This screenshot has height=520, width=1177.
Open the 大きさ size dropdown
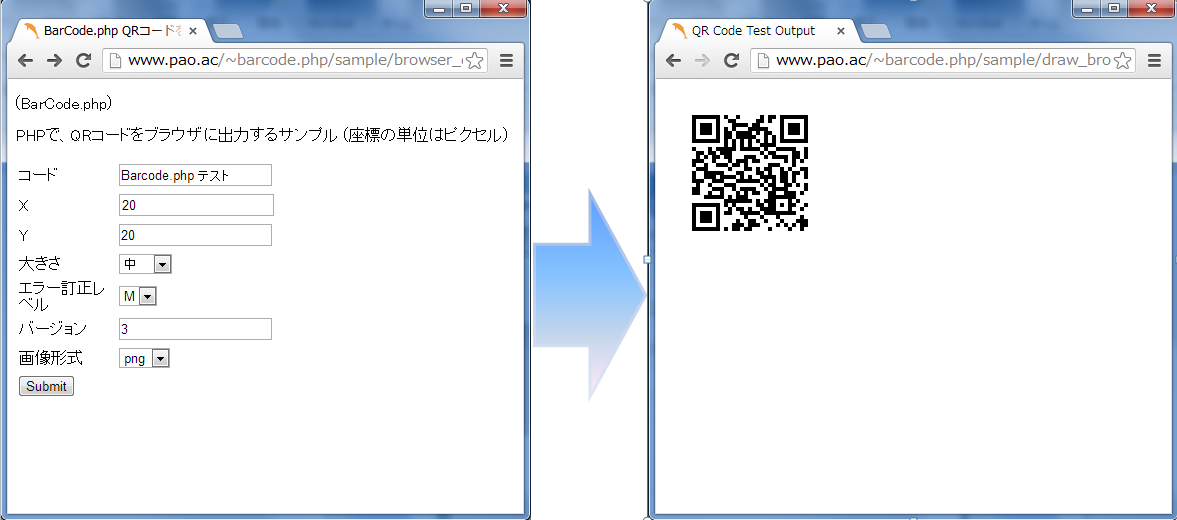tap(146, 263)
